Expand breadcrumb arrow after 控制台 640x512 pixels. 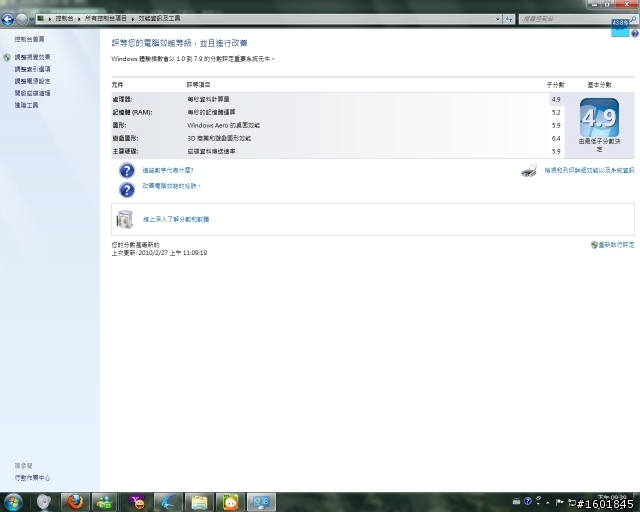click(79, 19)
